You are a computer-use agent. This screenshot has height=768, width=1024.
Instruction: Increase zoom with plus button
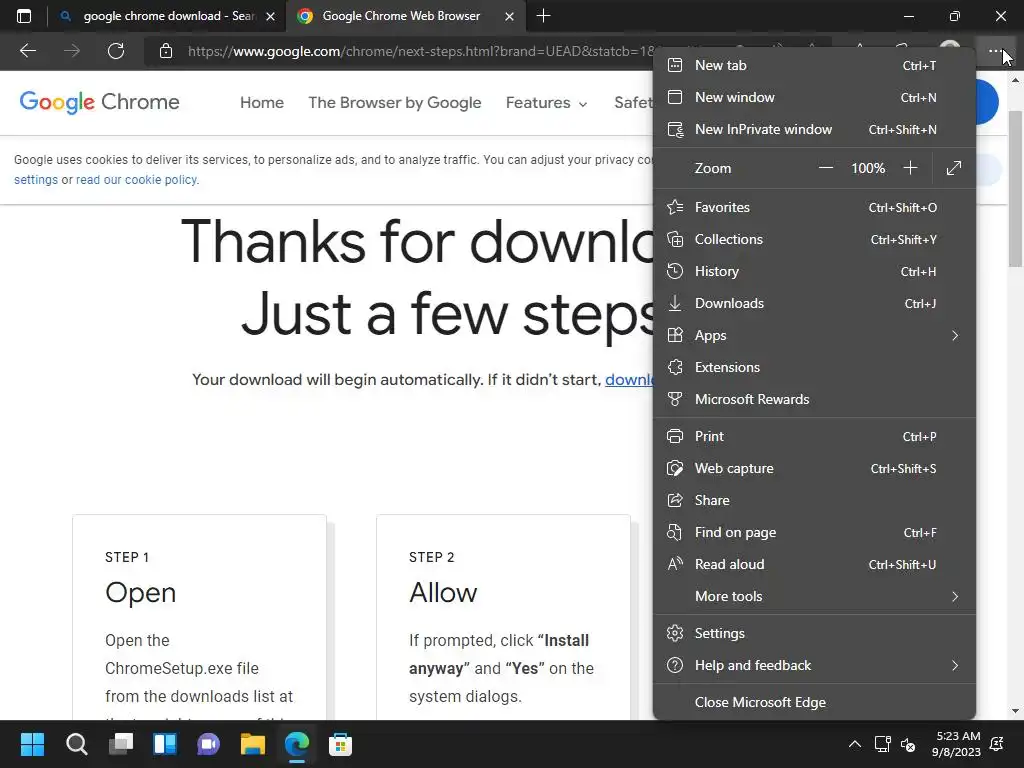pyautogui.click(x=910, y=168)
